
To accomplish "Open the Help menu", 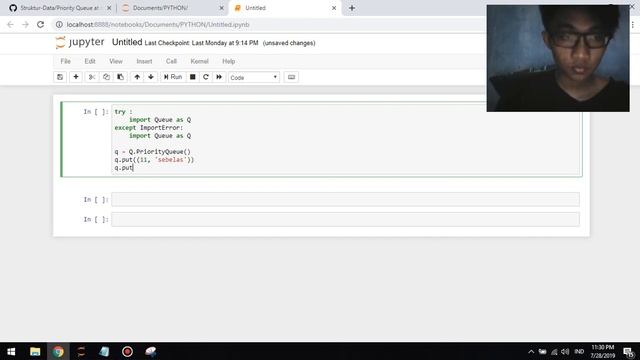I will click(x=229, y=61).
